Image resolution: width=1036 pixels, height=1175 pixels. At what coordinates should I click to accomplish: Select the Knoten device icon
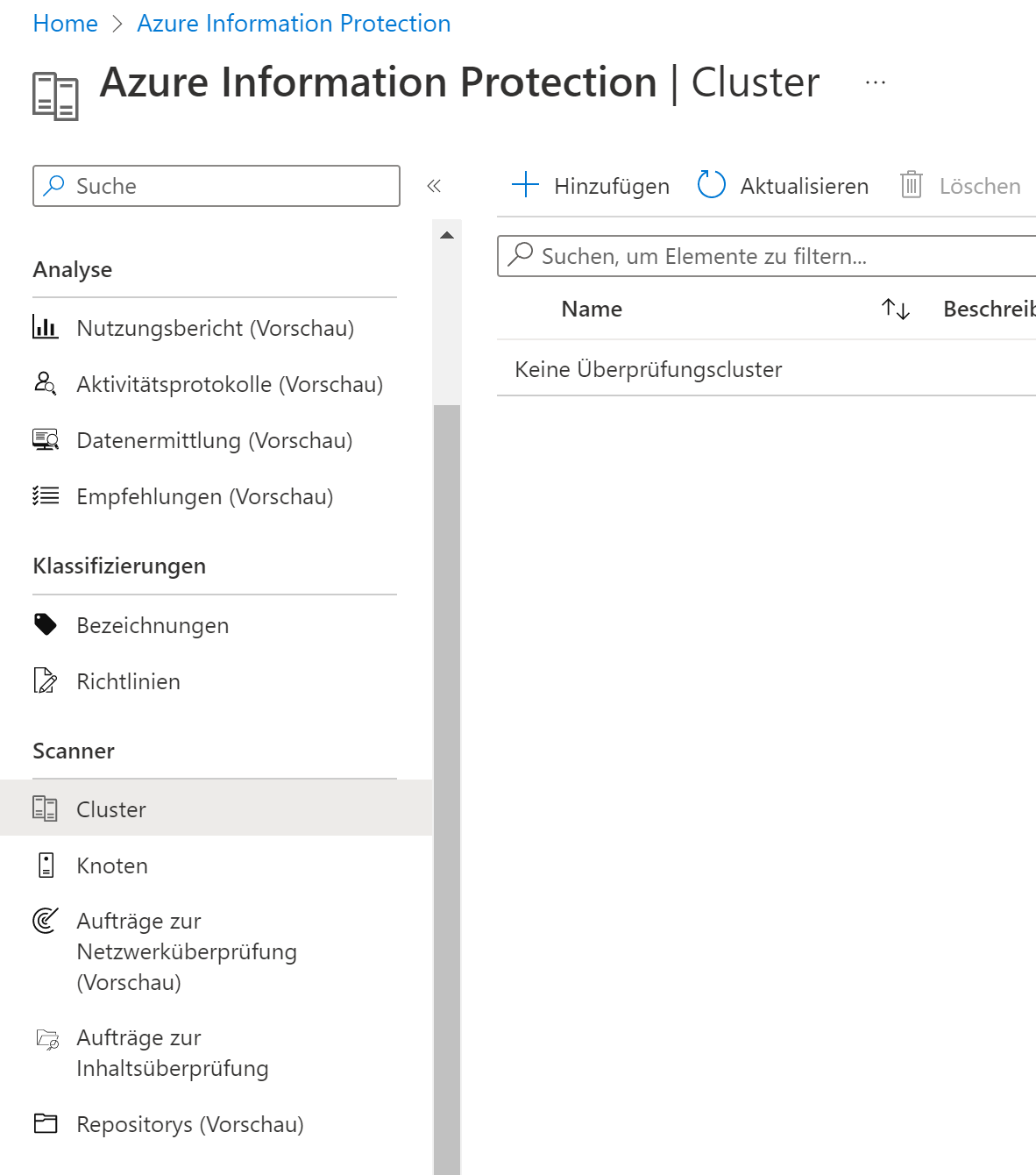44,865
